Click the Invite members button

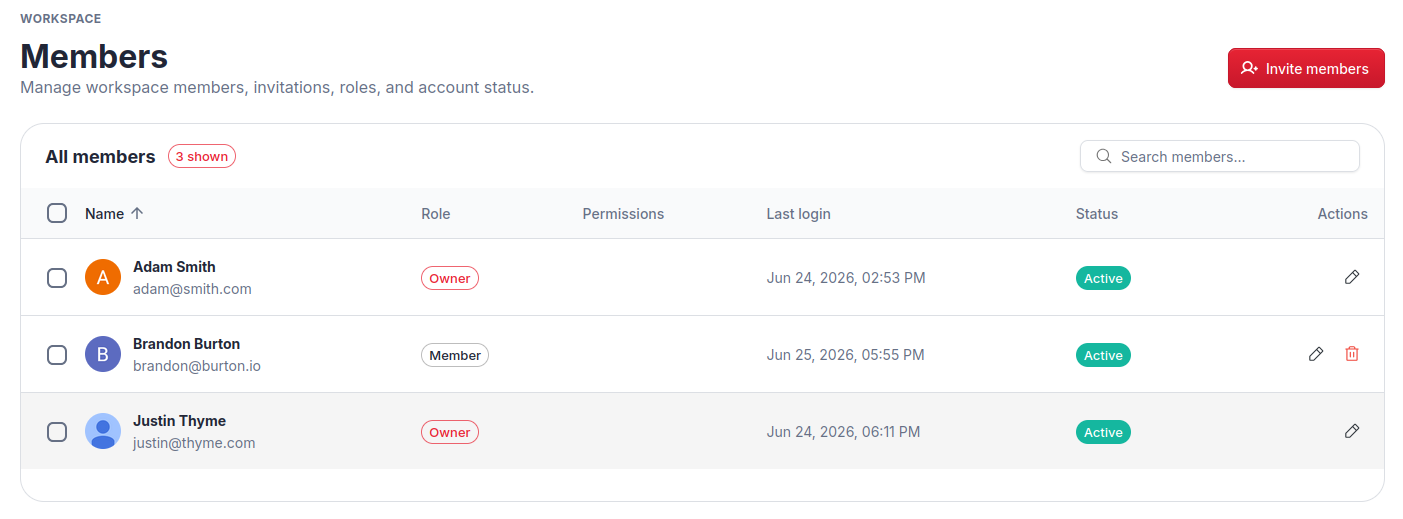[x=1306, y=68]
